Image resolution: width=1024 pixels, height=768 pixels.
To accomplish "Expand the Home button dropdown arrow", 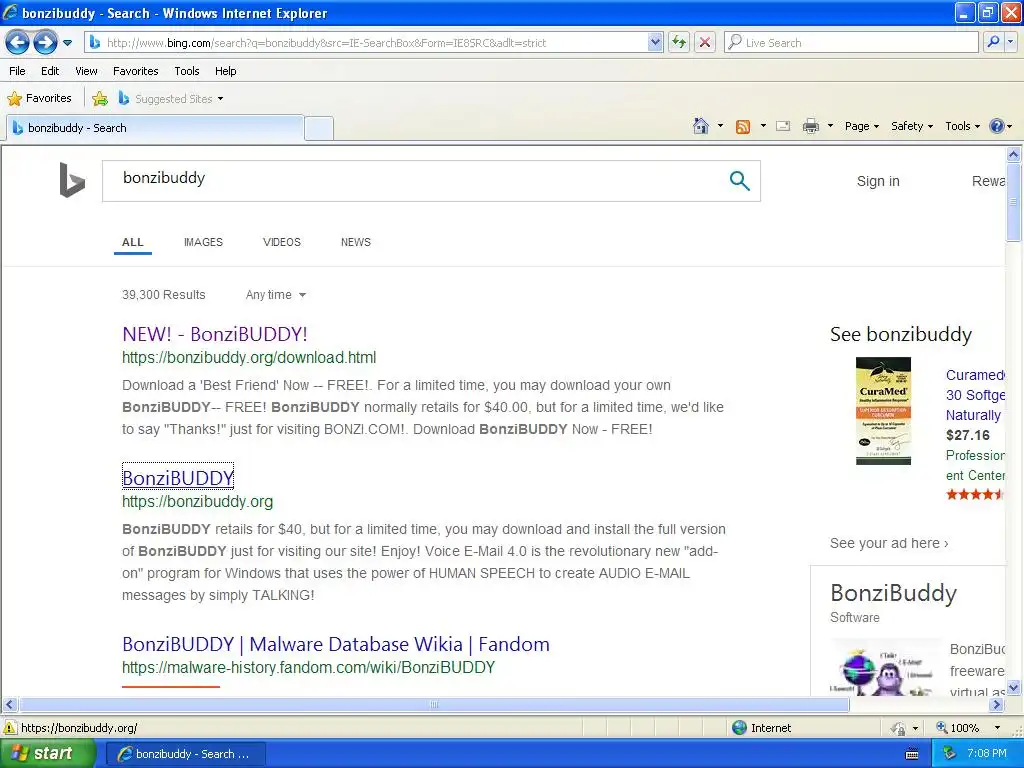I will (720, 126).
